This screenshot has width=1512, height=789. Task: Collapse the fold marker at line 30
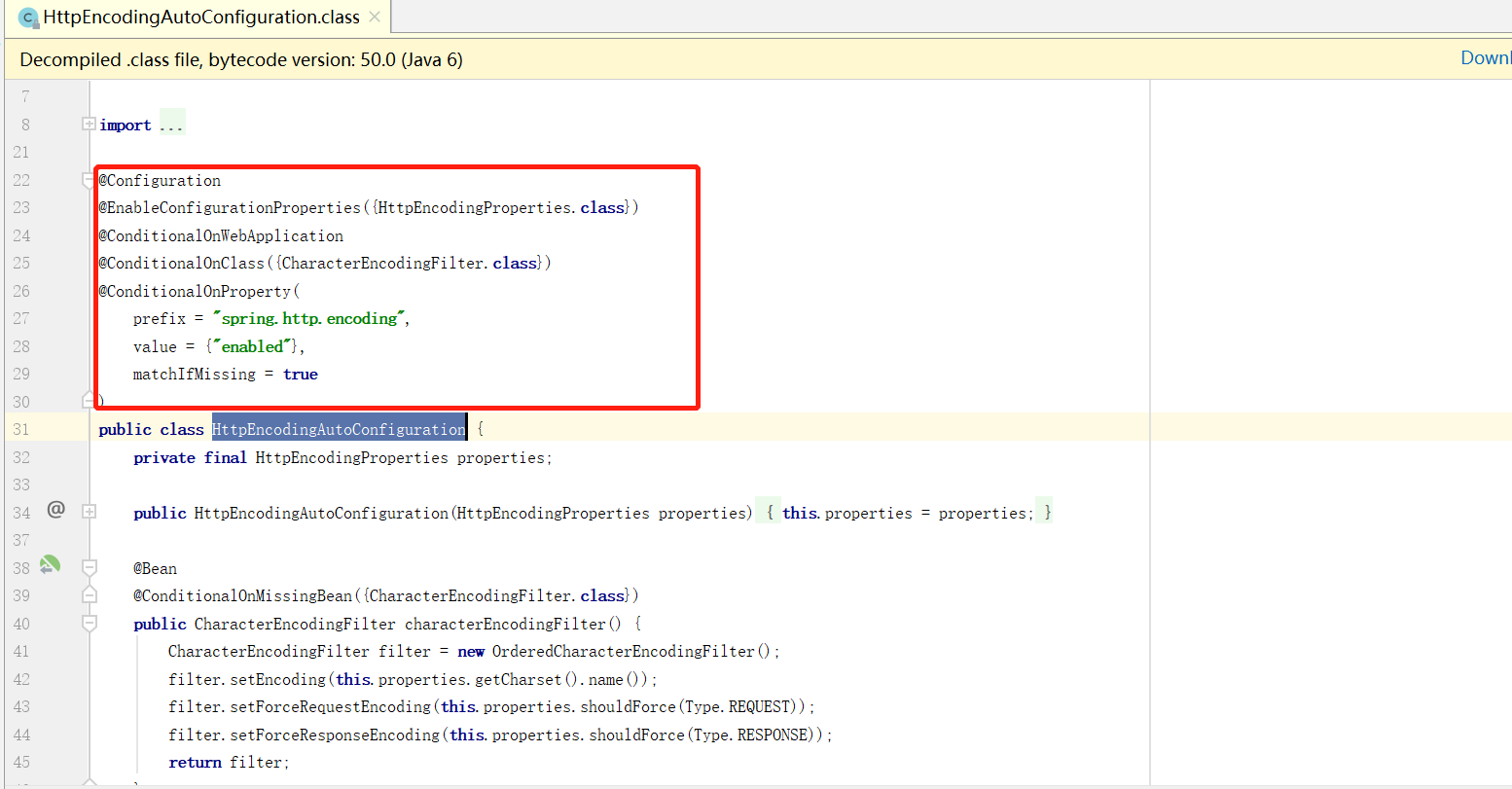pos(90,400)
